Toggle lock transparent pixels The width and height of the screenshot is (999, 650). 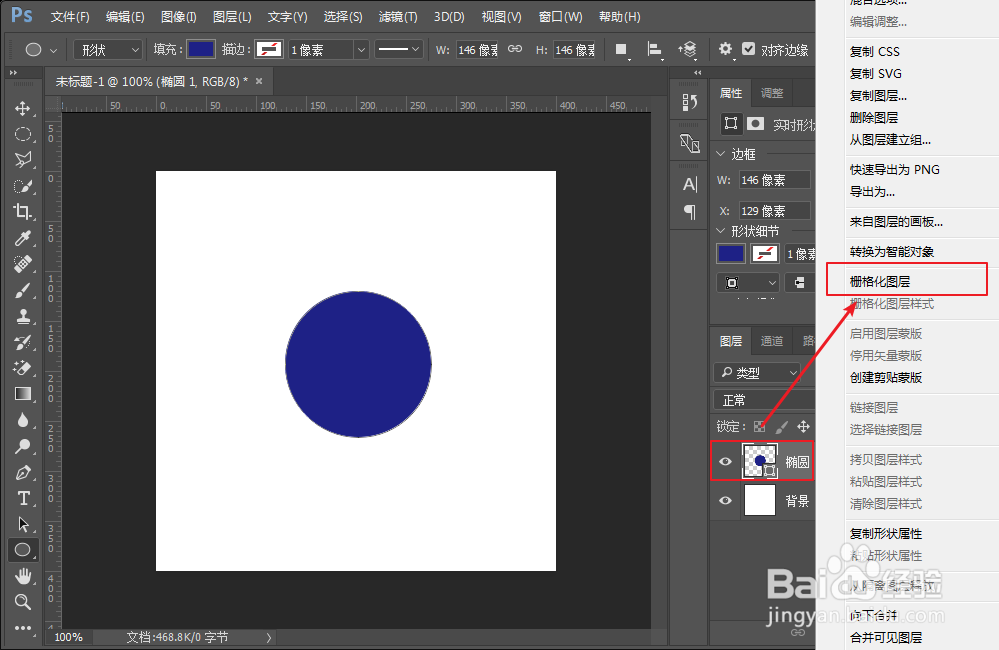[x=759, y=426]
